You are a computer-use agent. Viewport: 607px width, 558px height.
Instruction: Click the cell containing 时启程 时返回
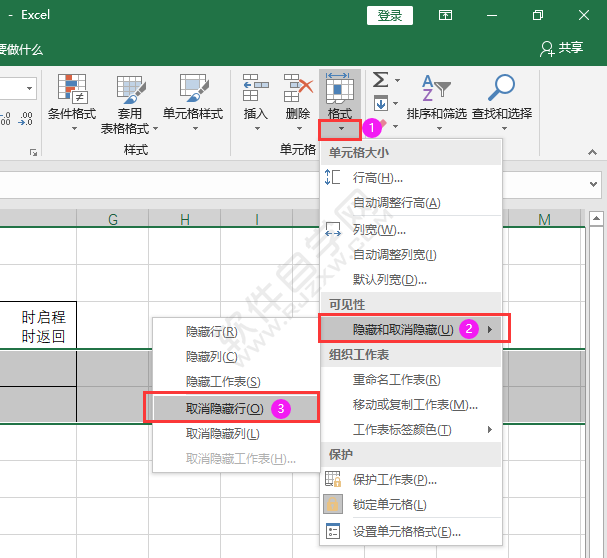pos(38,325)
